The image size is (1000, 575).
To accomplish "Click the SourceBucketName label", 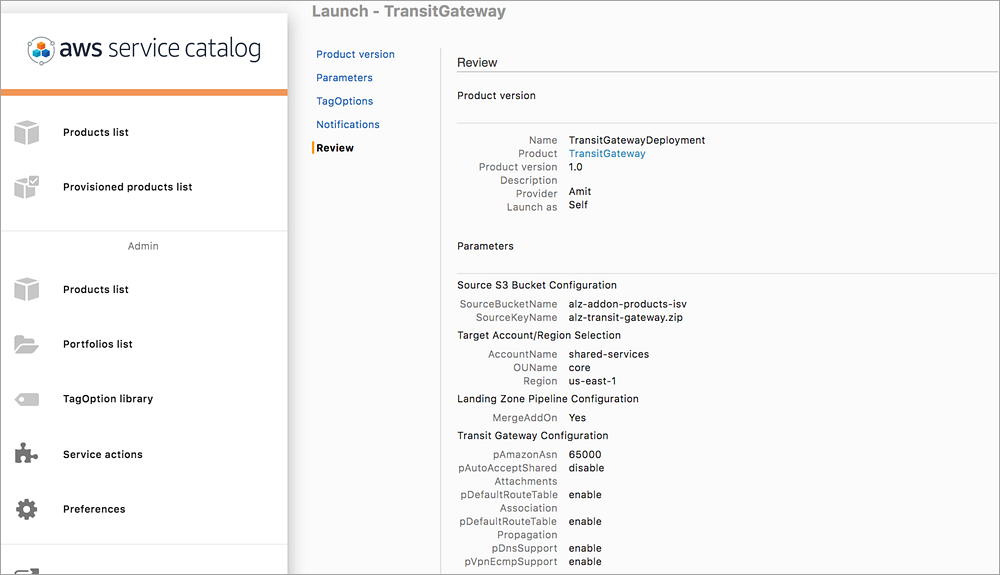I will (508, 304).
